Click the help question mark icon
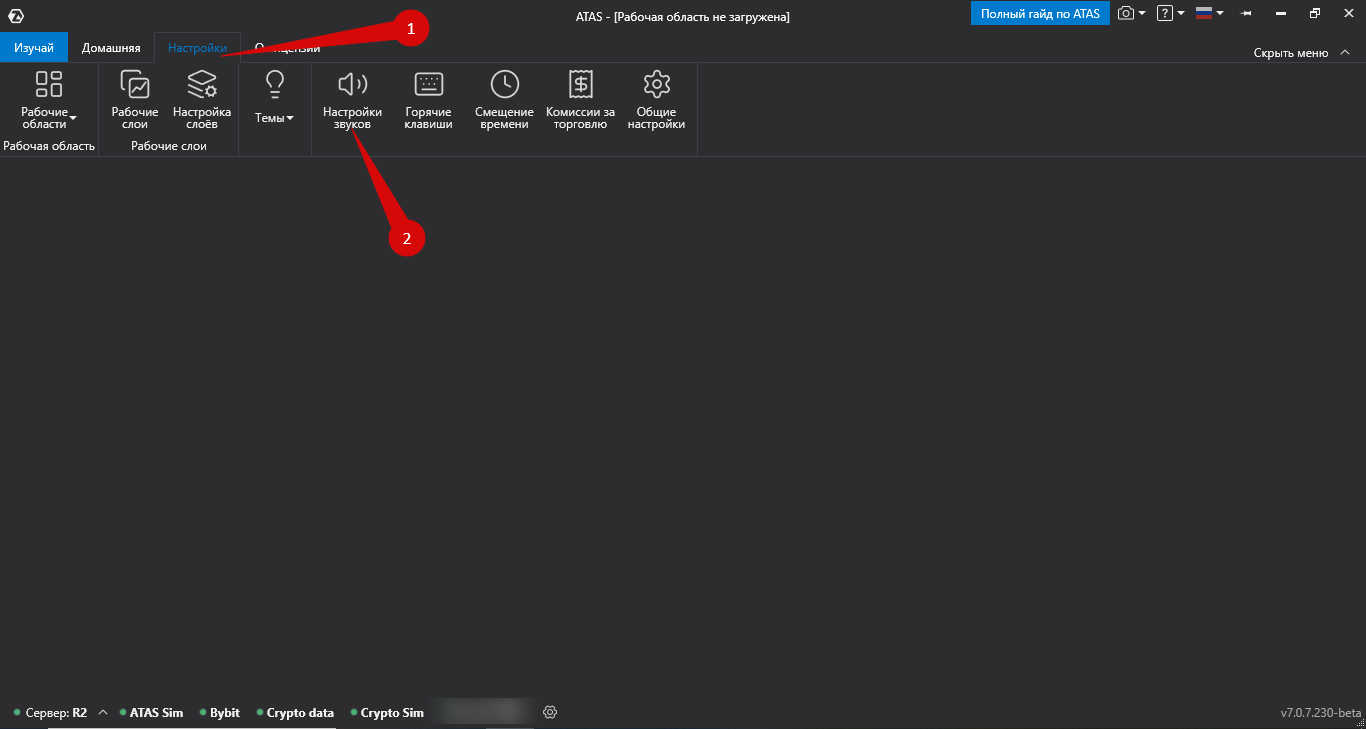This screenshot has width=1366, height=729. tap(1165, 14)
